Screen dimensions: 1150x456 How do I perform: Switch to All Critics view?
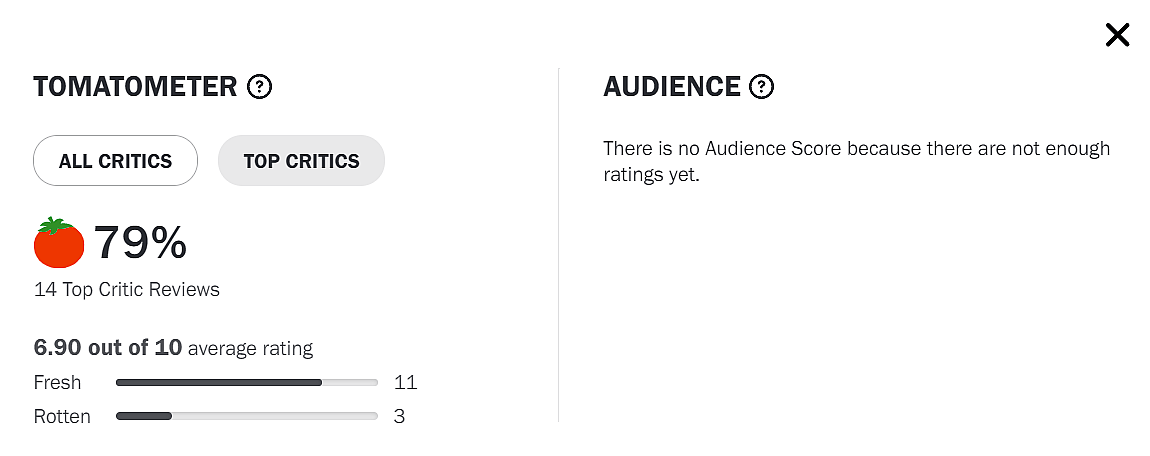pyautogui.click(x=115, y=161)
